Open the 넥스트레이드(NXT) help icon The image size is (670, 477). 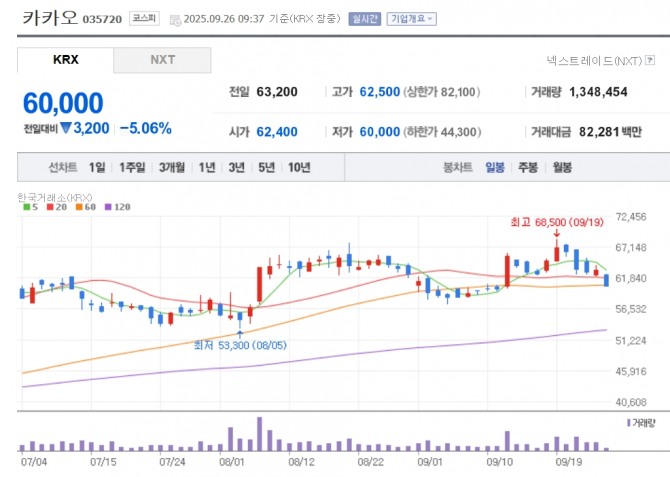650,60
